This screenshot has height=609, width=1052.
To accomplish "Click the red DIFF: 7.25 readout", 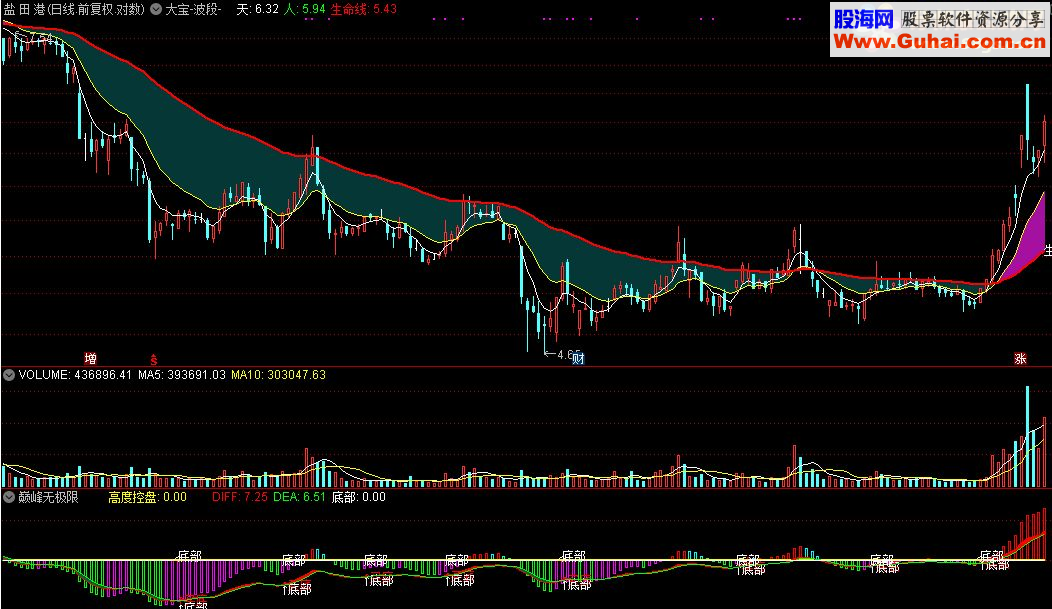I will point(240,497).
